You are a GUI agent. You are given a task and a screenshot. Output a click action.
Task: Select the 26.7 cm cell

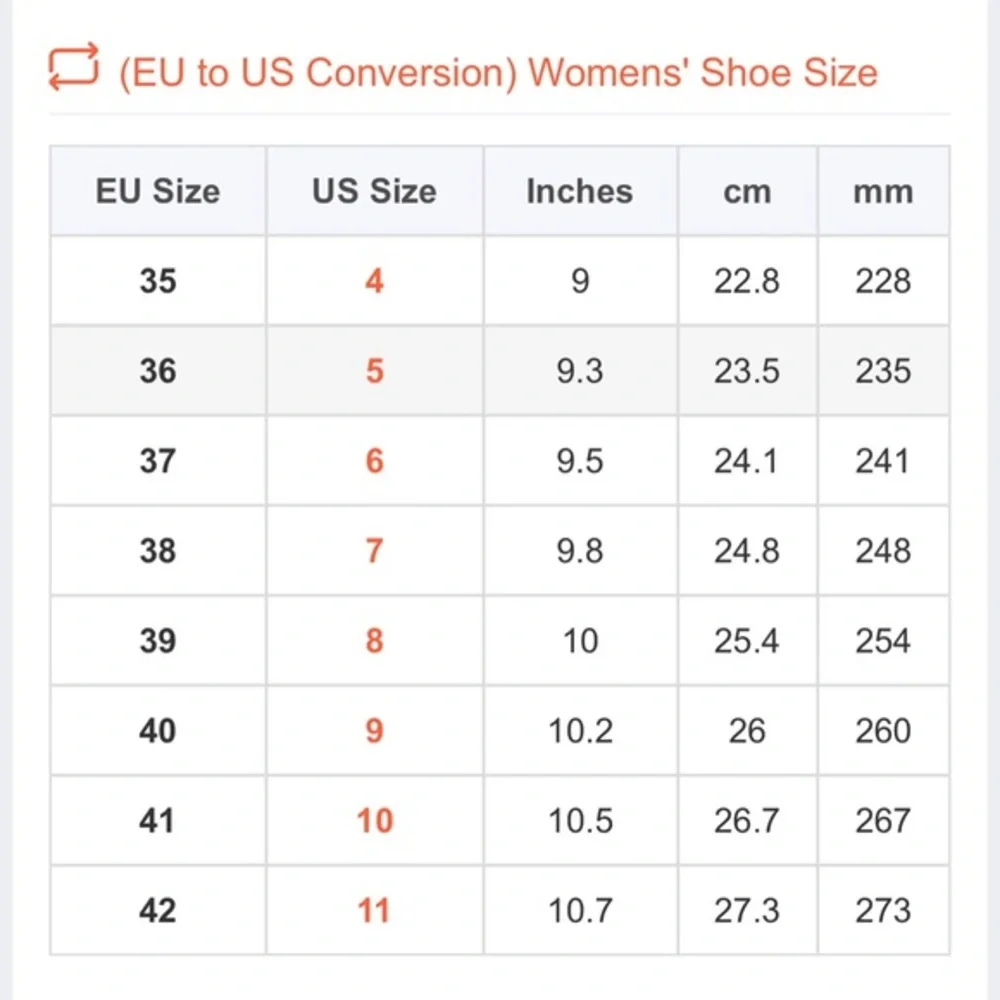[x=747, y=821]
